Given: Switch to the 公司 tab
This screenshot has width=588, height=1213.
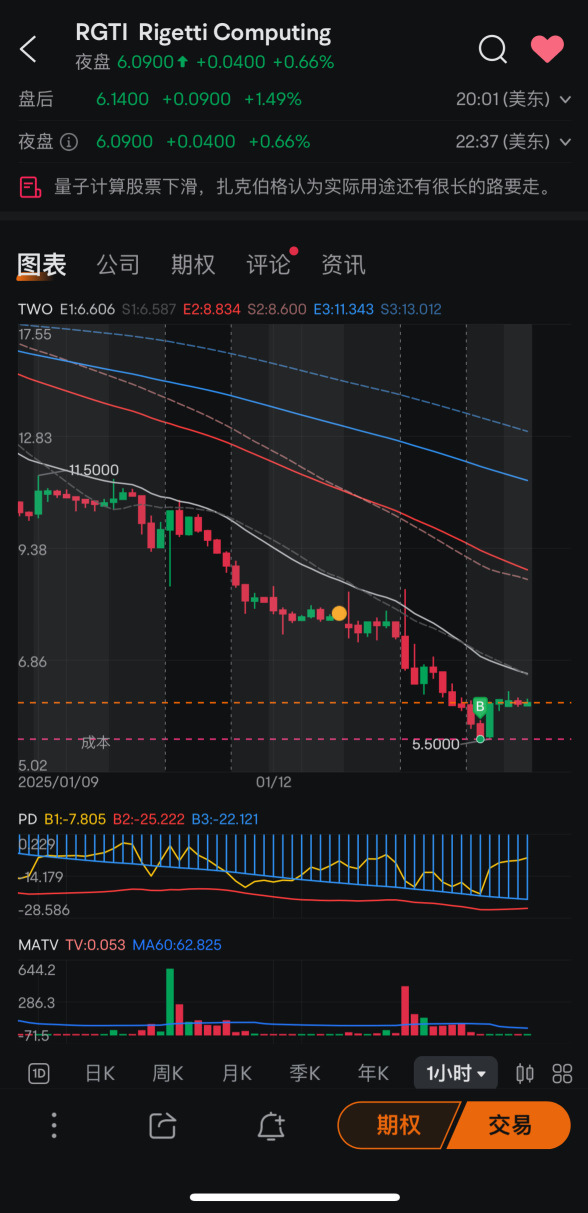Looking at the screenshot, I should tap(118, 265).
